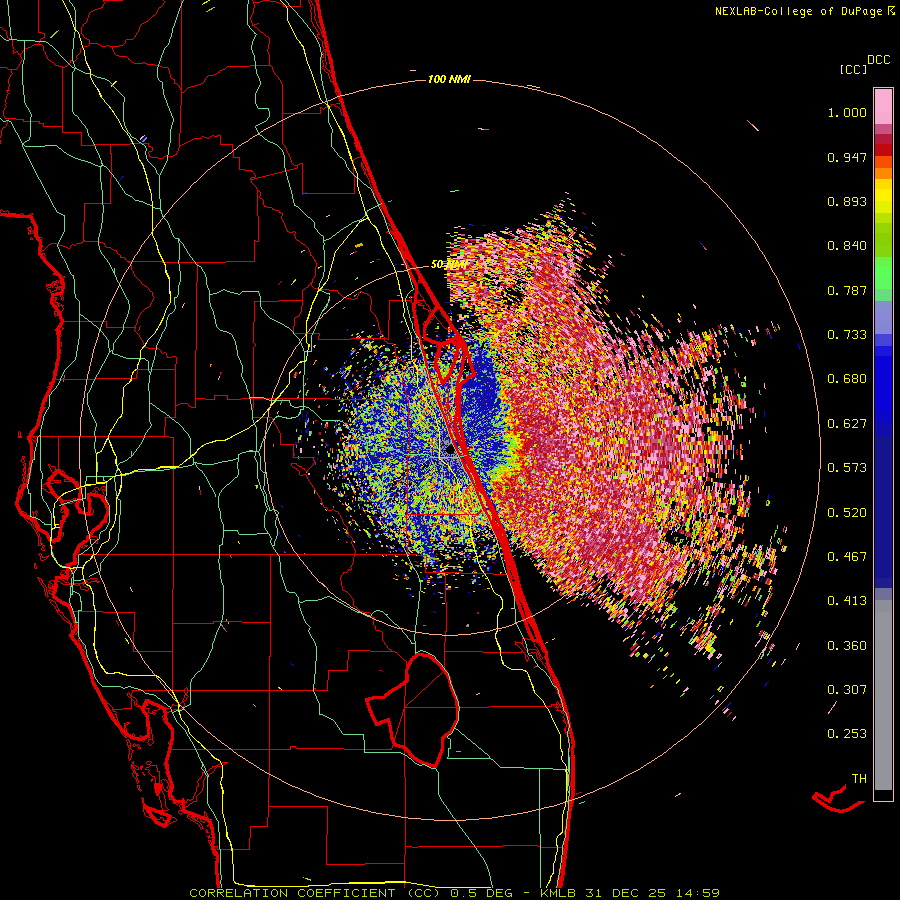Click the 0.360 scale value

[x=847, y=646]
